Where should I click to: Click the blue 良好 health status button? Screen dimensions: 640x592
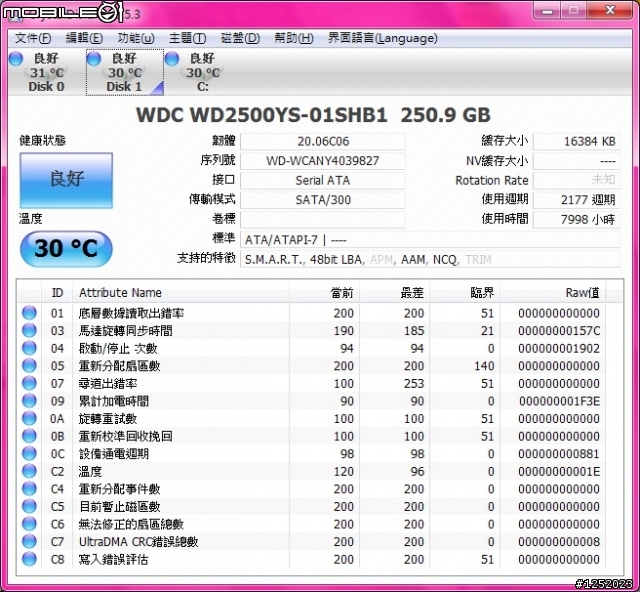pyautogui.click(x=66, y=180)
